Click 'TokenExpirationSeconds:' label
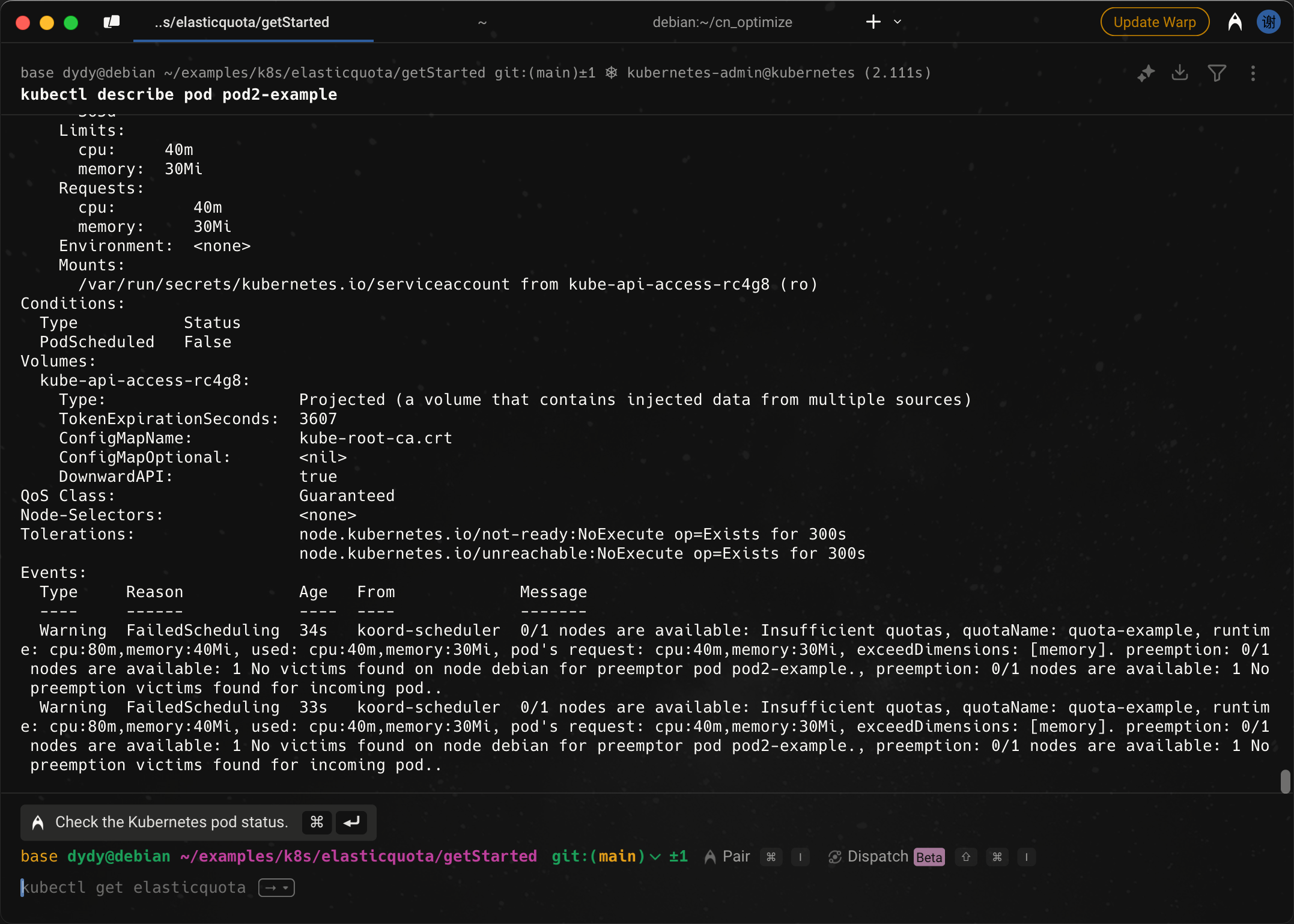This screenshot has width=1294, height=924. pos(169,419)
